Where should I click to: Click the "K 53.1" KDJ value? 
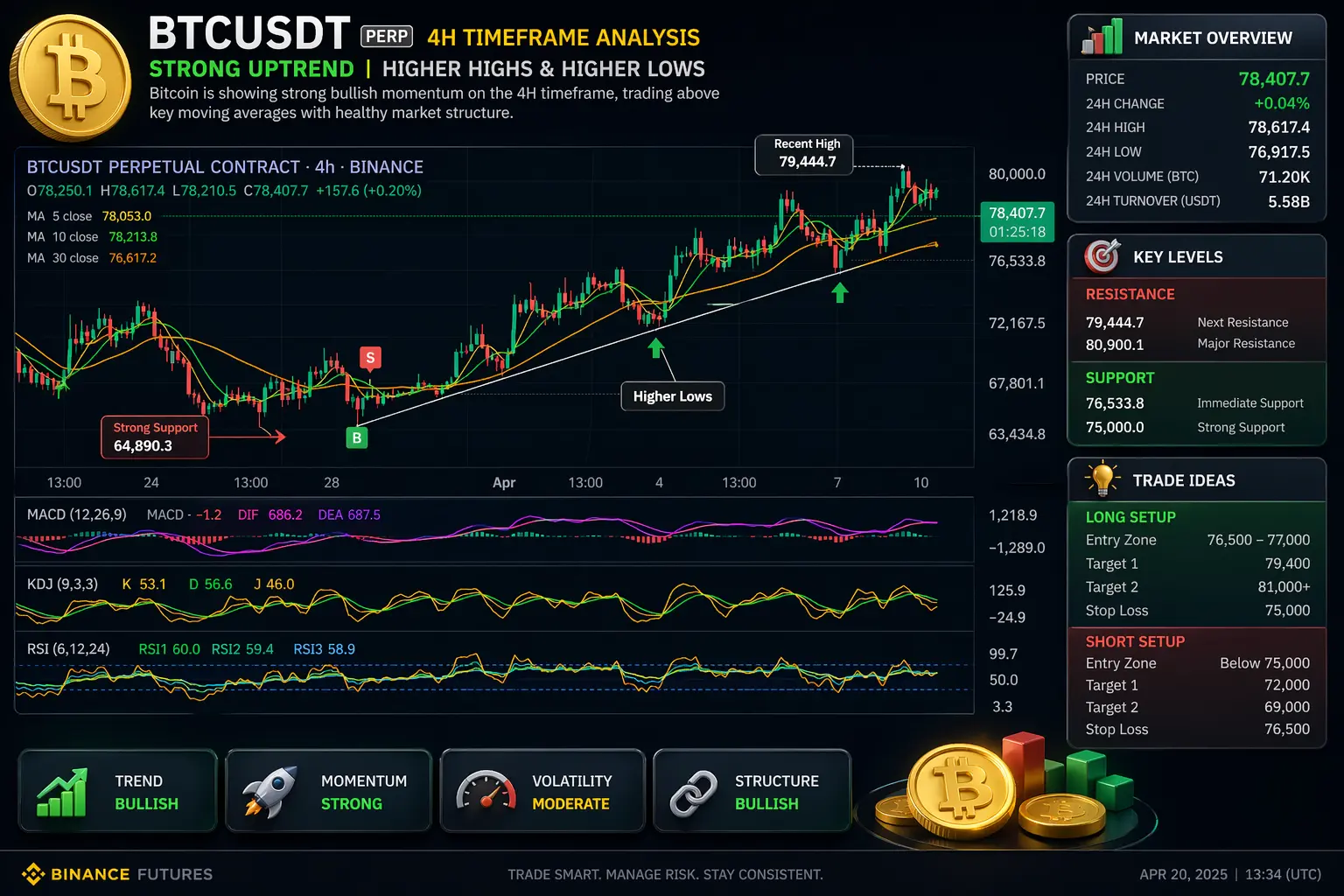pos(143,584)
